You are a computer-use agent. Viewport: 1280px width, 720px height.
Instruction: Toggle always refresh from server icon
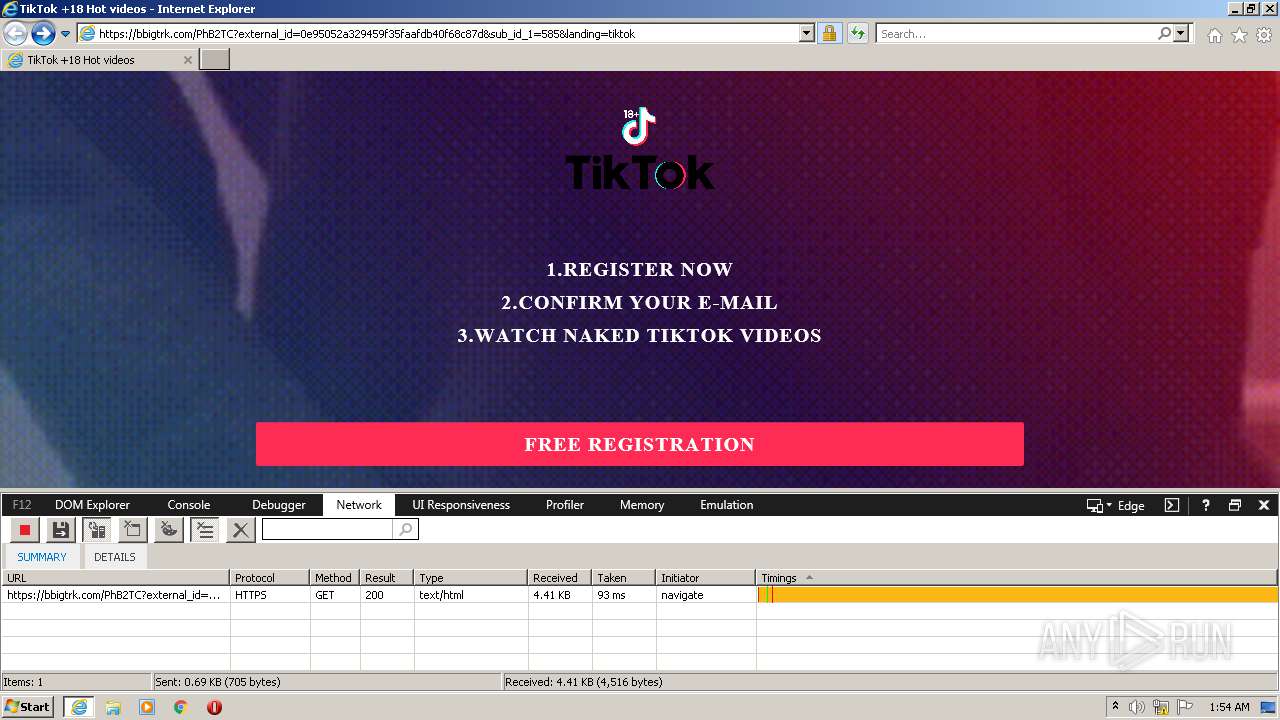(97, 530)
